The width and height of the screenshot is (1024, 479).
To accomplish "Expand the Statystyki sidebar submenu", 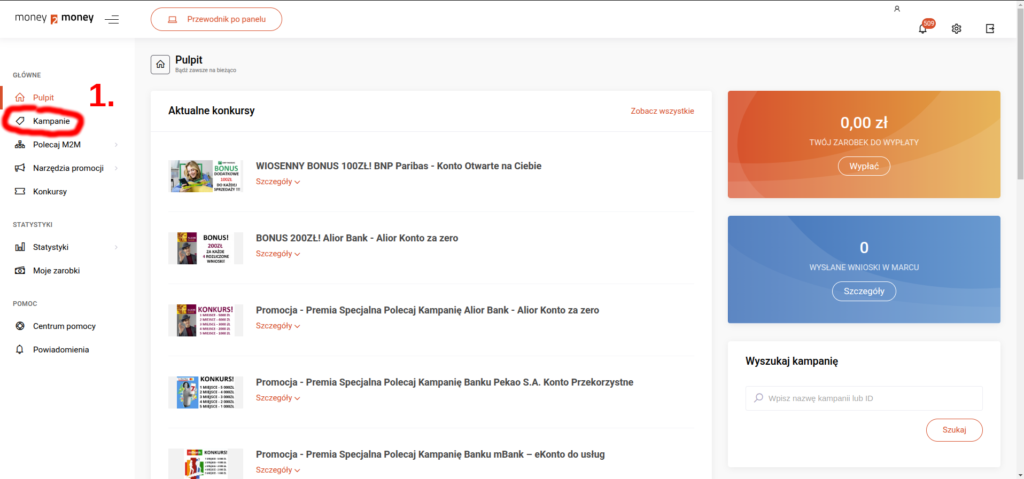I will pos(116,247).
